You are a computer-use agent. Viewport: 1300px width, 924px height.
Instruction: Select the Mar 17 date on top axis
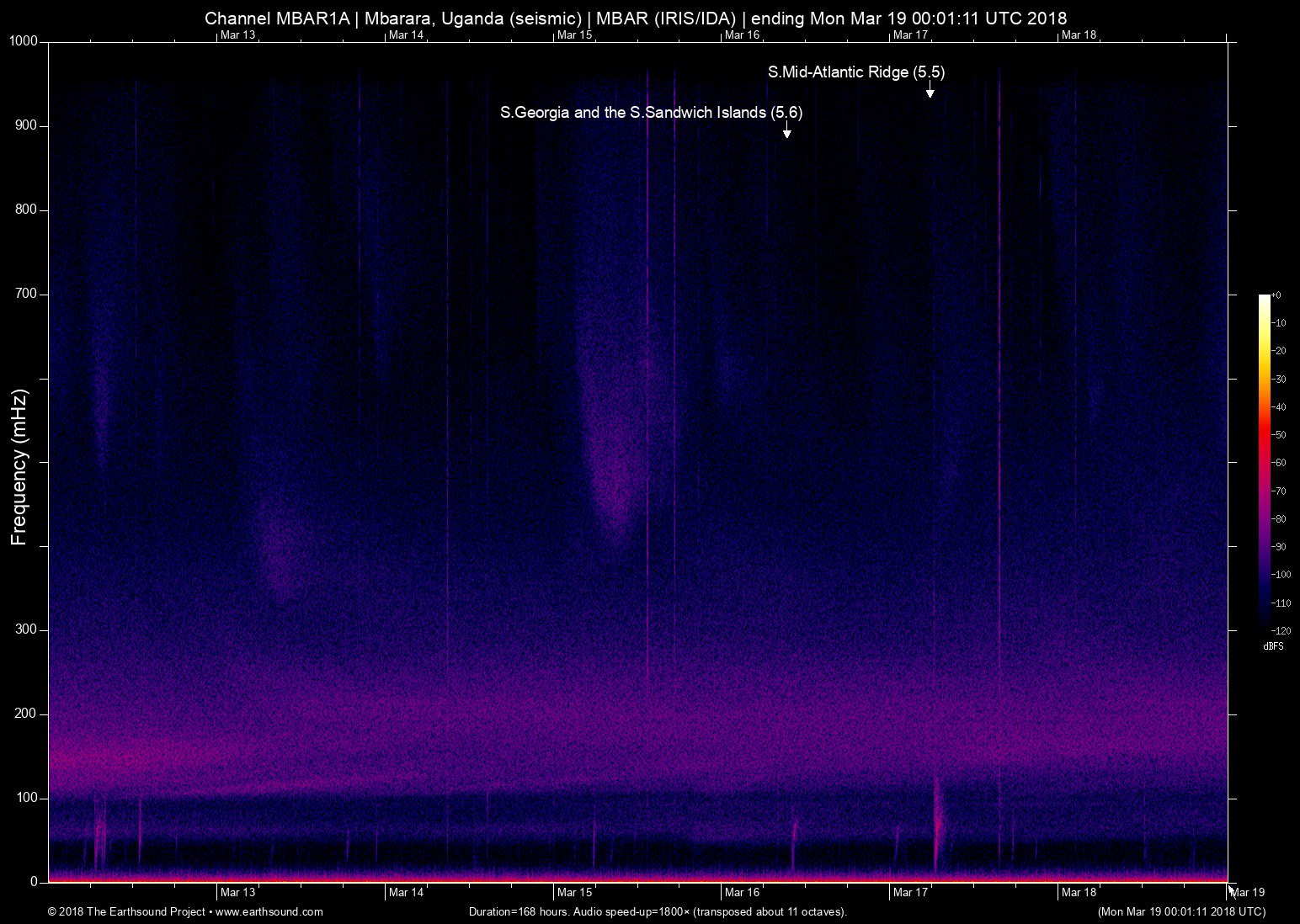tap(910, 35)
